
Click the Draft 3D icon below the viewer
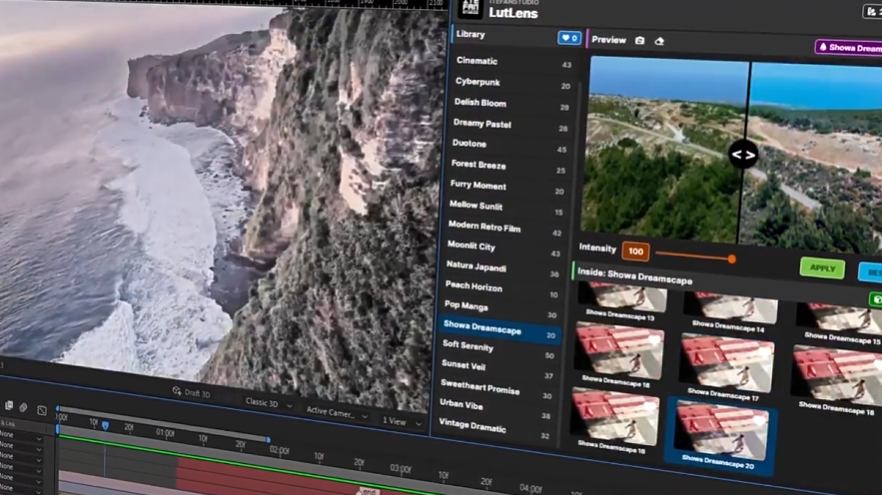point(177,391)
